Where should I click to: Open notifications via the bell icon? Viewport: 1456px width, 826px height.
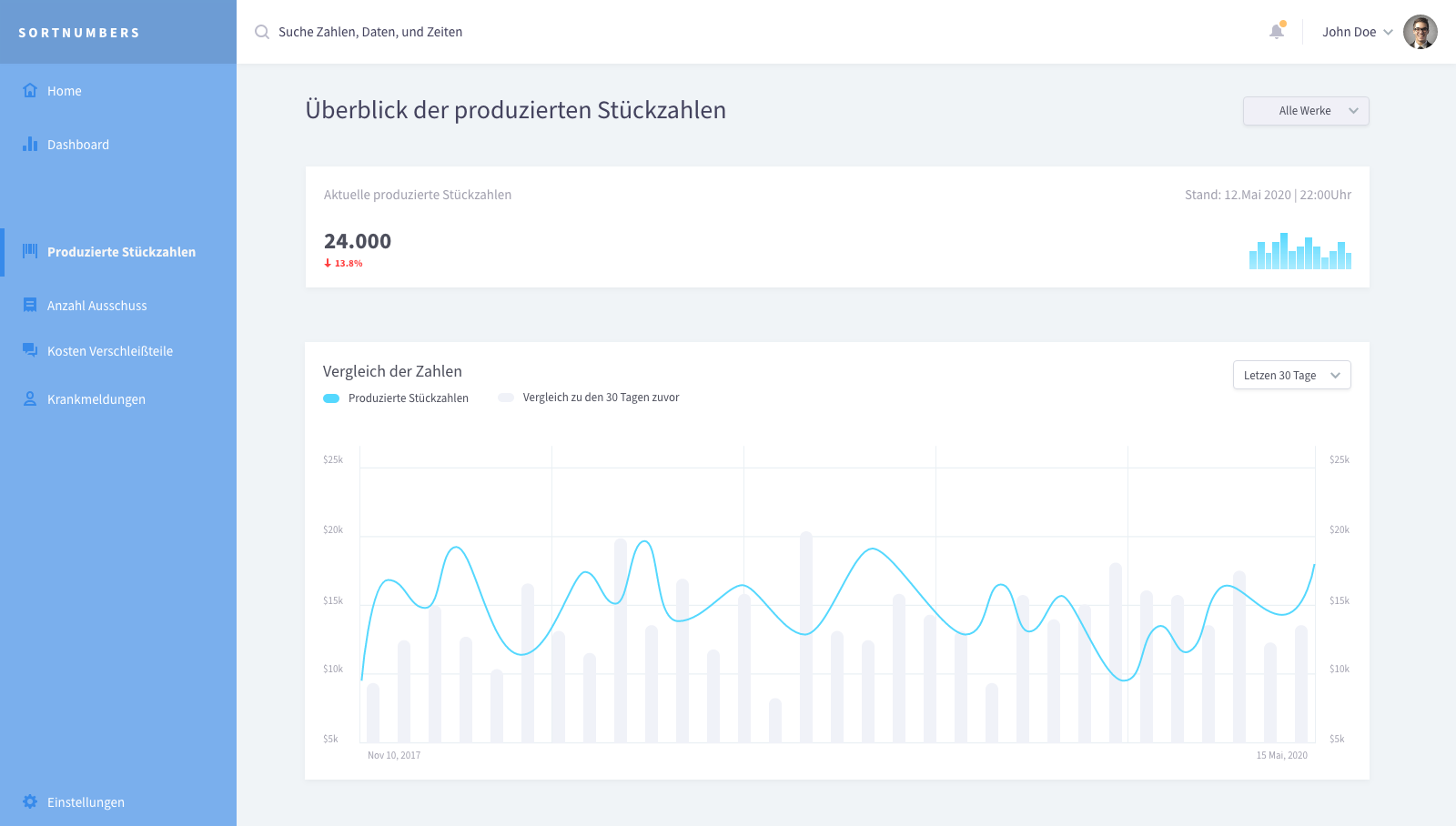coord(1278,31)
